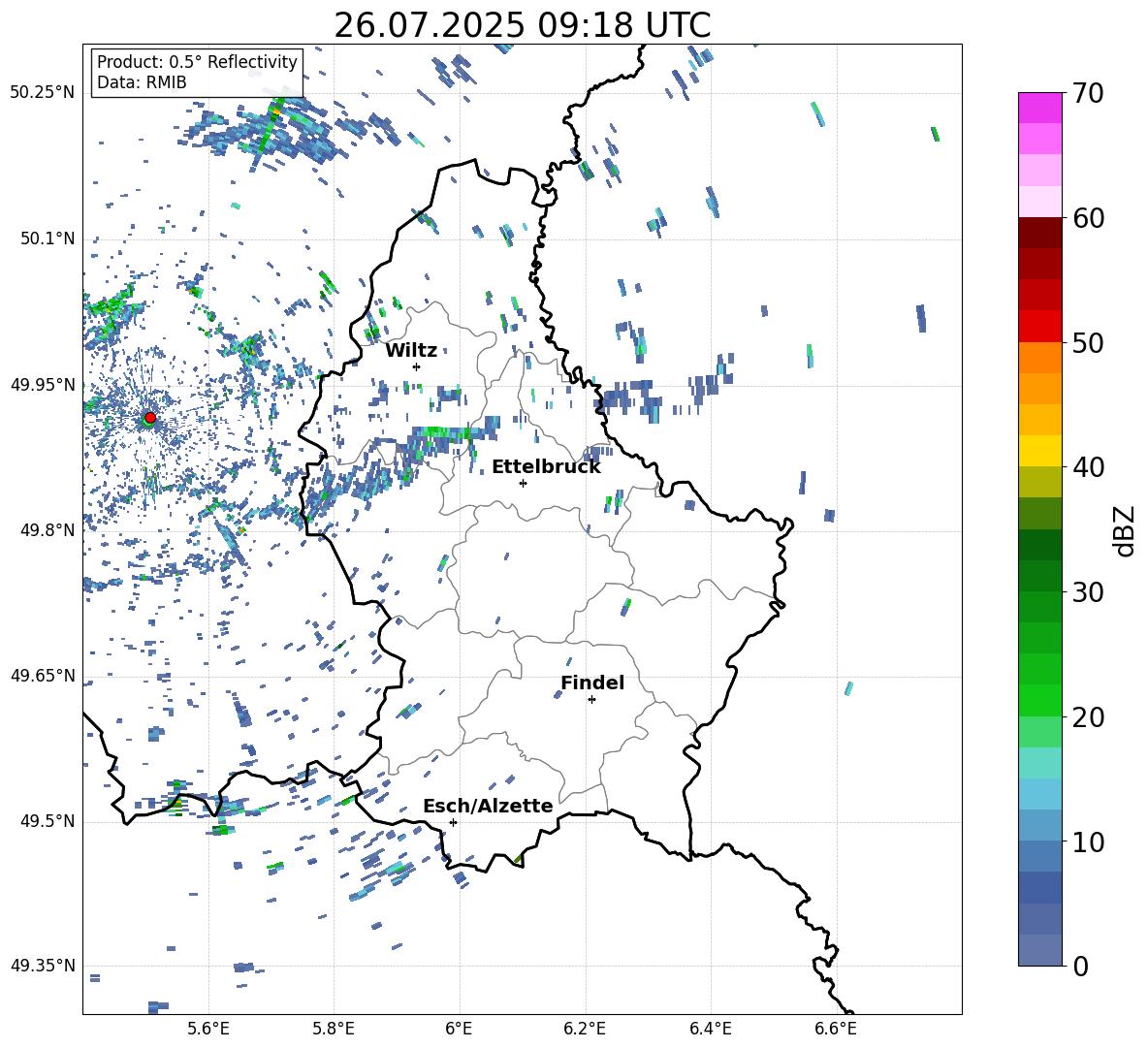1148x1048 pixels.
Task: Click the colorbar tick label 50
Action: click(x=1088, y=342)
